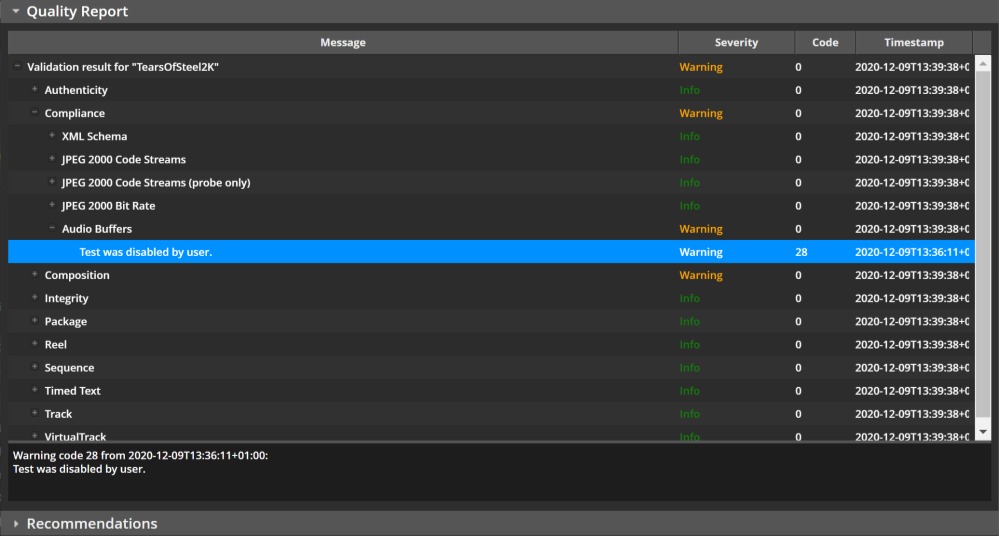The width and height of the screenshot is (999, 536).
Task: Sort by the Severity column header
Action: click(736, 42)
